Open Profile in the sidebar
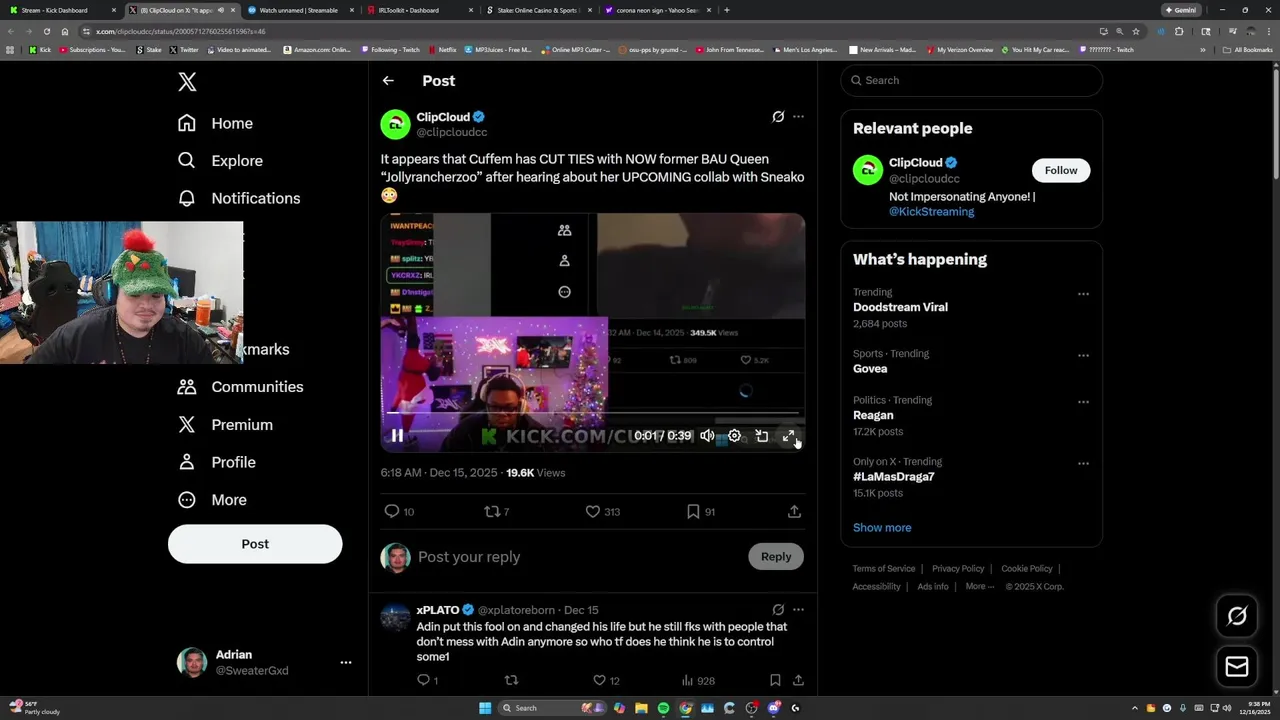Screen dimensions: 1280x720 (x=217, y=462)
